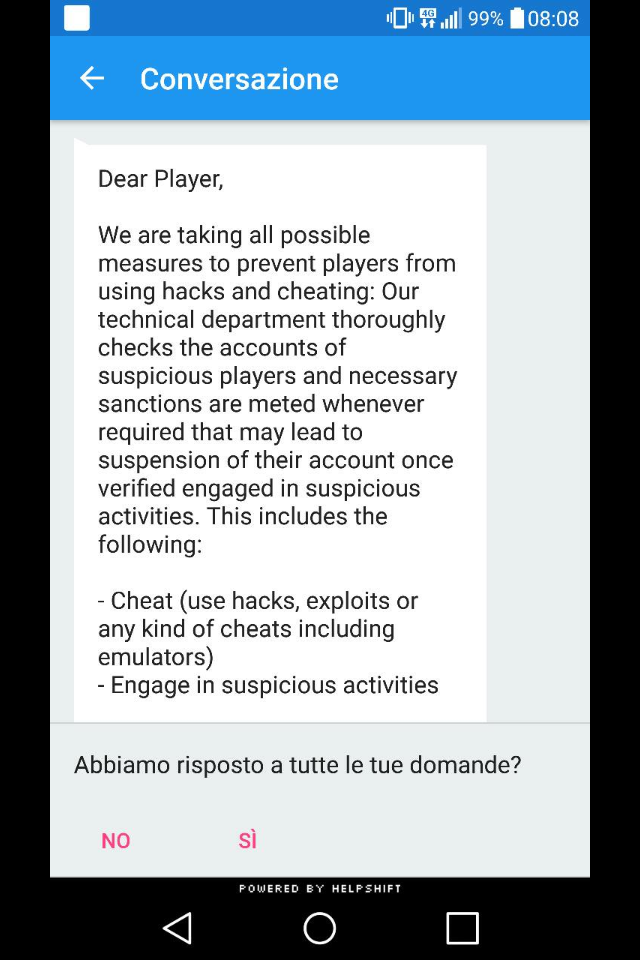Tap the battery icon in status bar
Image resolution: width=640 pixels, height=960 pixels.
518,18
